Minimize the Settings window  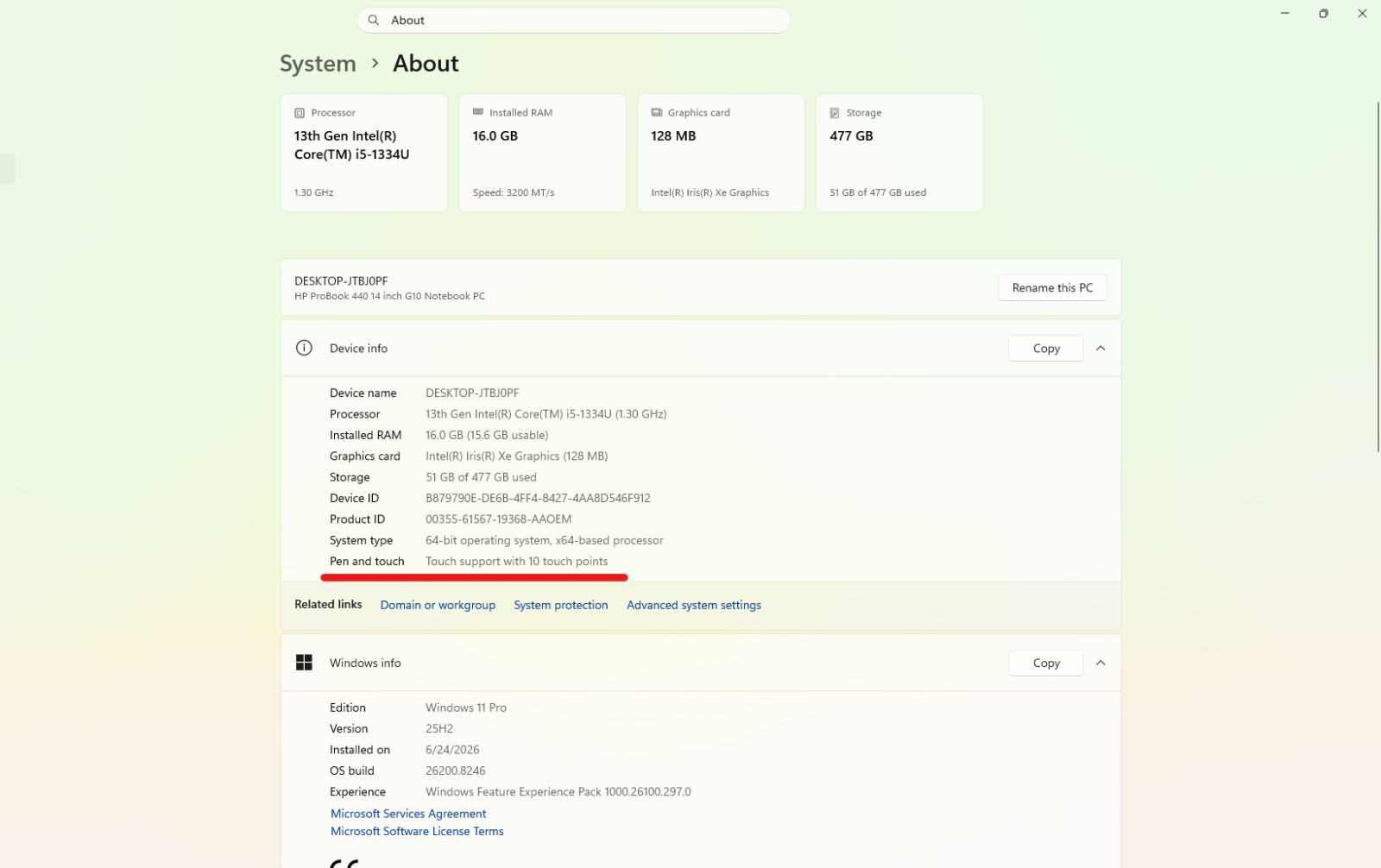coord(1285,14)
